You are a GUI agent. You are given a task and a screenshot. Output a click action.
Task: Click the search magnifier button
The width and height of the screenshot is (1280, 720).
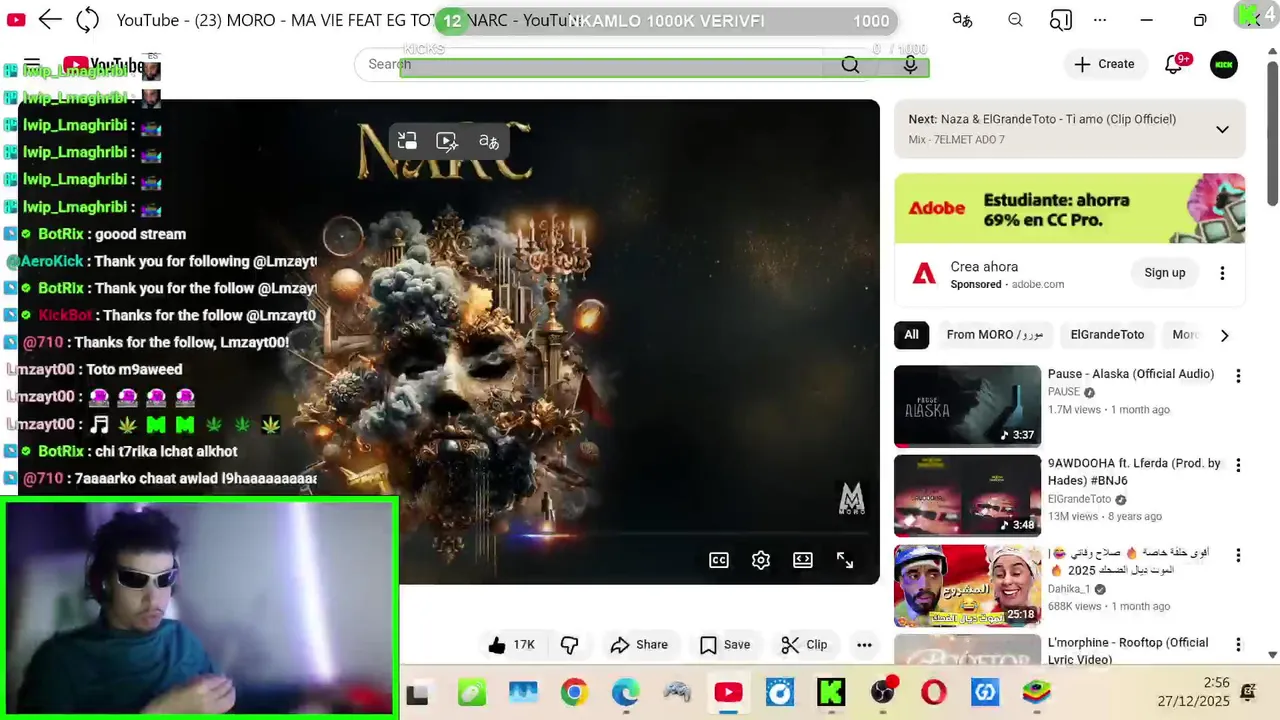point(850,64)
